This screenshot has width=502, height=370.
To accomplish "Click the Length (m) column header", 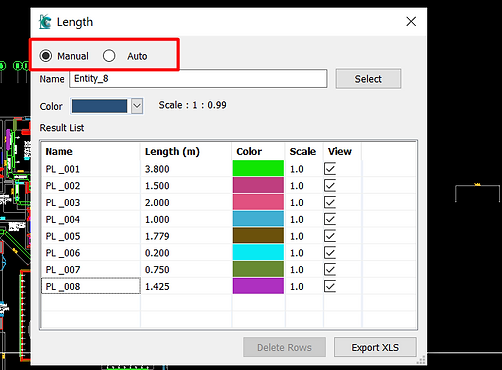I will coord(186,151).
